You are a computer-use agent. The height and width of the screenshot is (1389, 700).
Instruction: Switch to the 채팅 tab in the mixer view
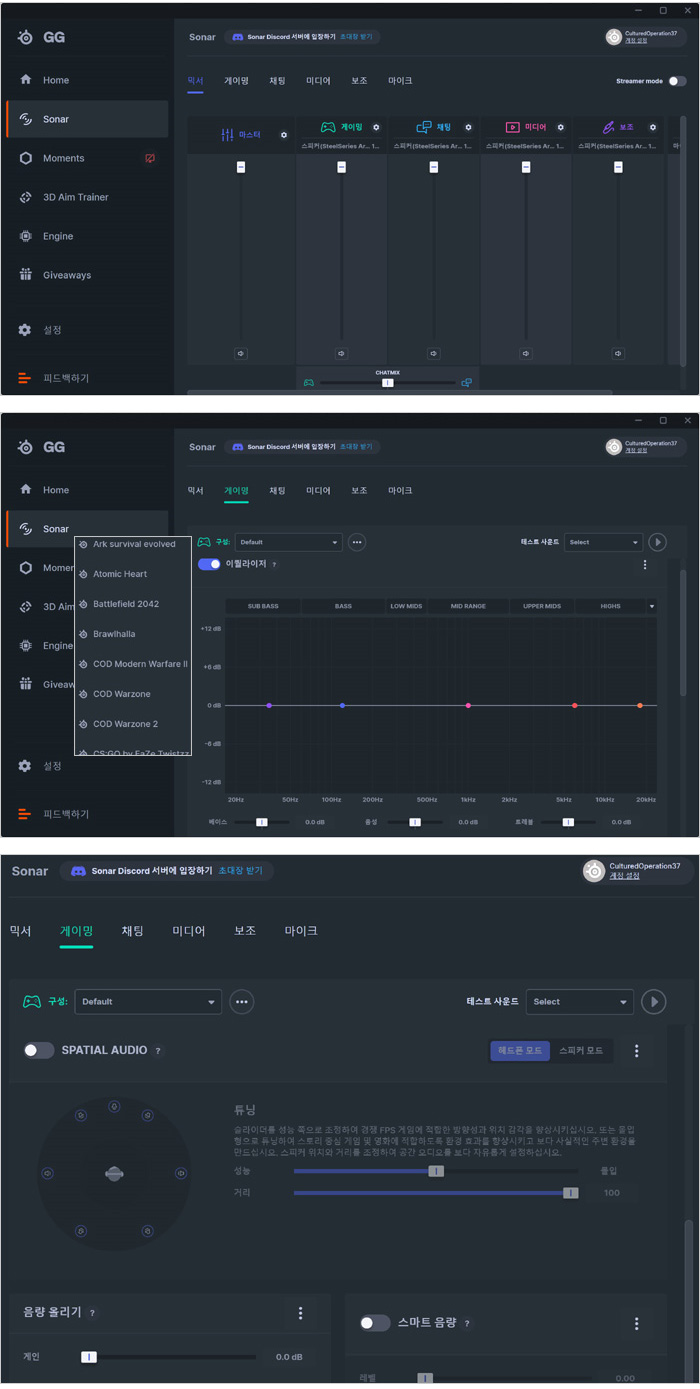[277, 81]
